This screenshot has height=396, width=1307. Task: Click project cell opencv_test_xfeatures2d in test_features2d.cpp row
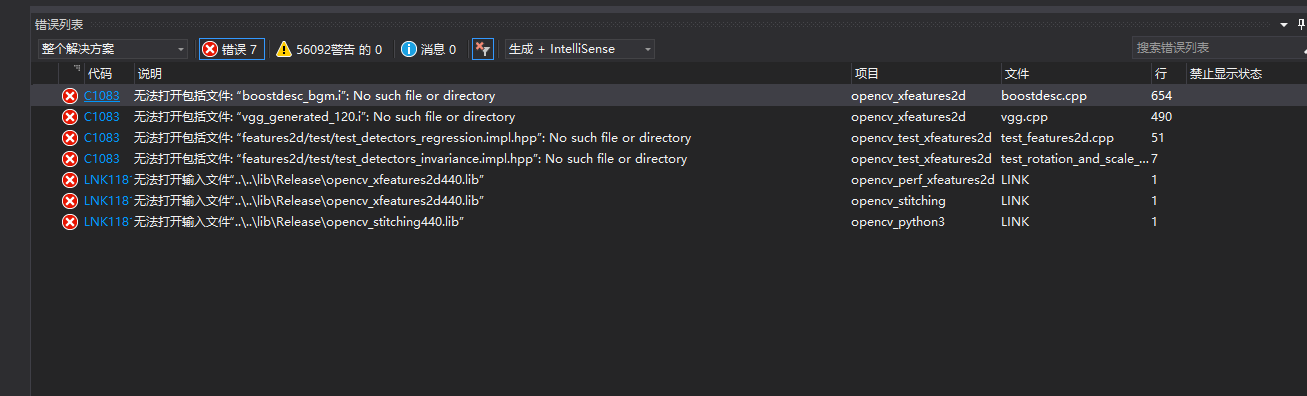pyautogui.click(x=921, y=138)
